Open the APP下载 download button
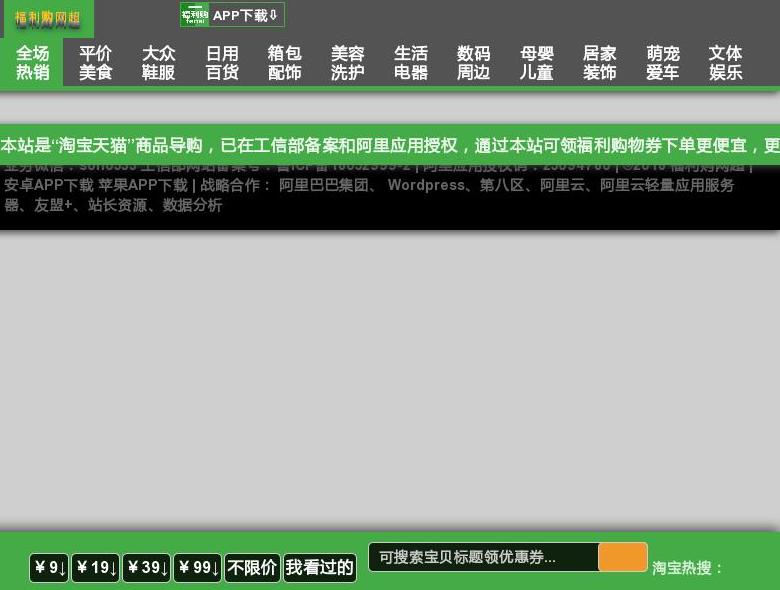Image resolution: width=780 pixels, height=590 pixels. (x=232, y=15)
